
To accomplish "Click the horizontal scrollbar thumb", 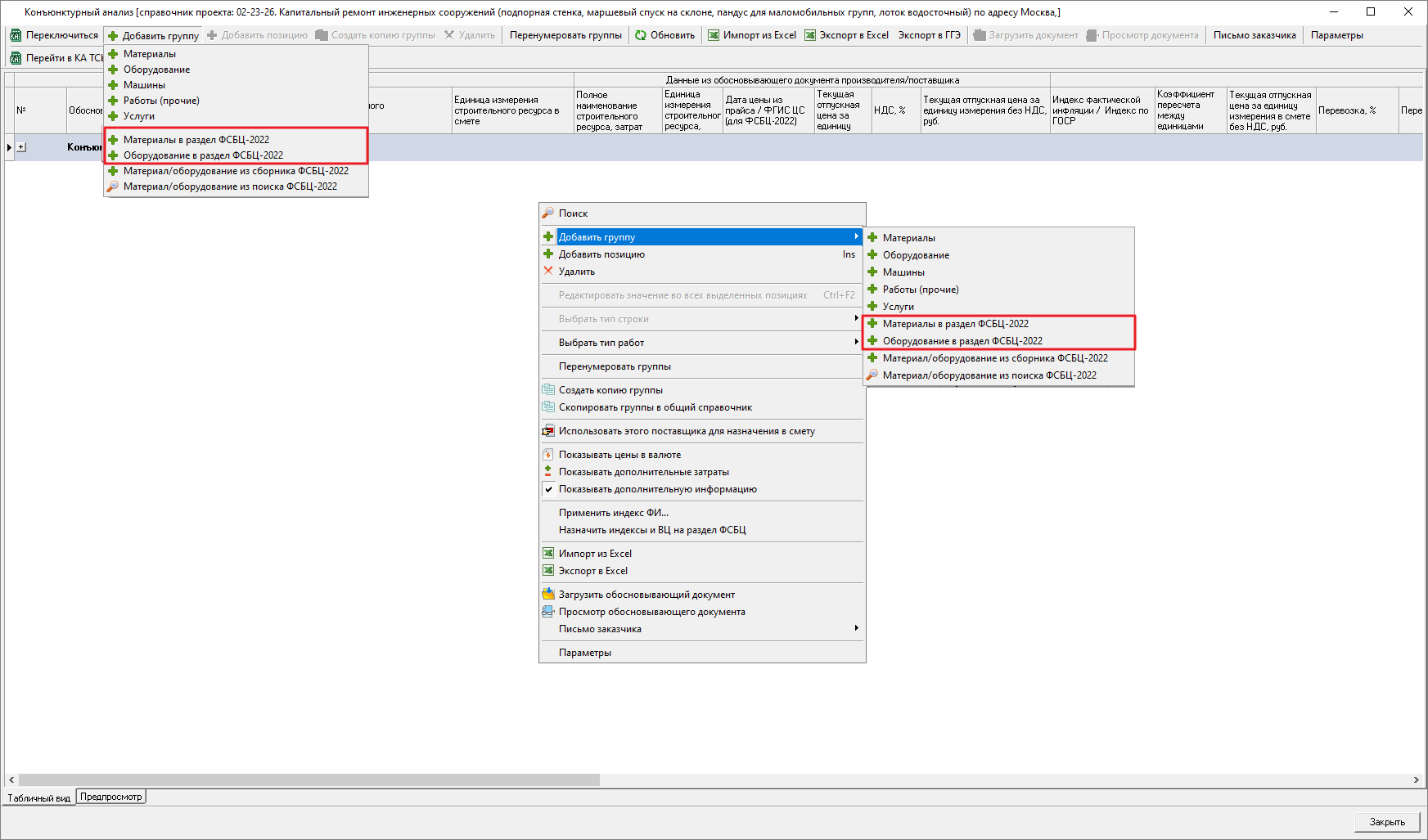I will click(x=309, y=780).
